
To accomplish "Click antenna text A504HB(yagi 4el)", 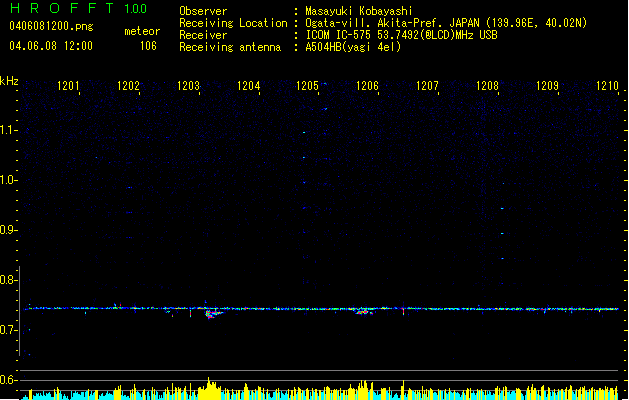I will click(x=353, y=47).
